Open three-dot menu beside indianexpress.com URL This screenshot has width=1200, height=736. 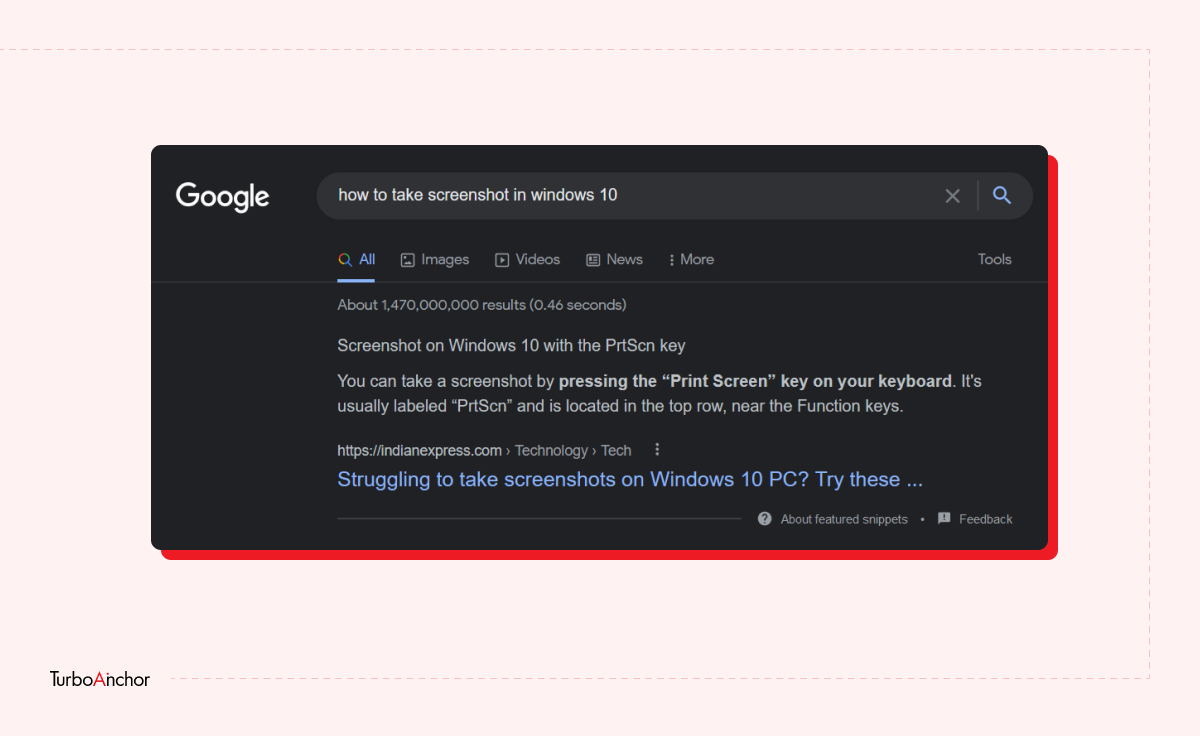point(657,450)
